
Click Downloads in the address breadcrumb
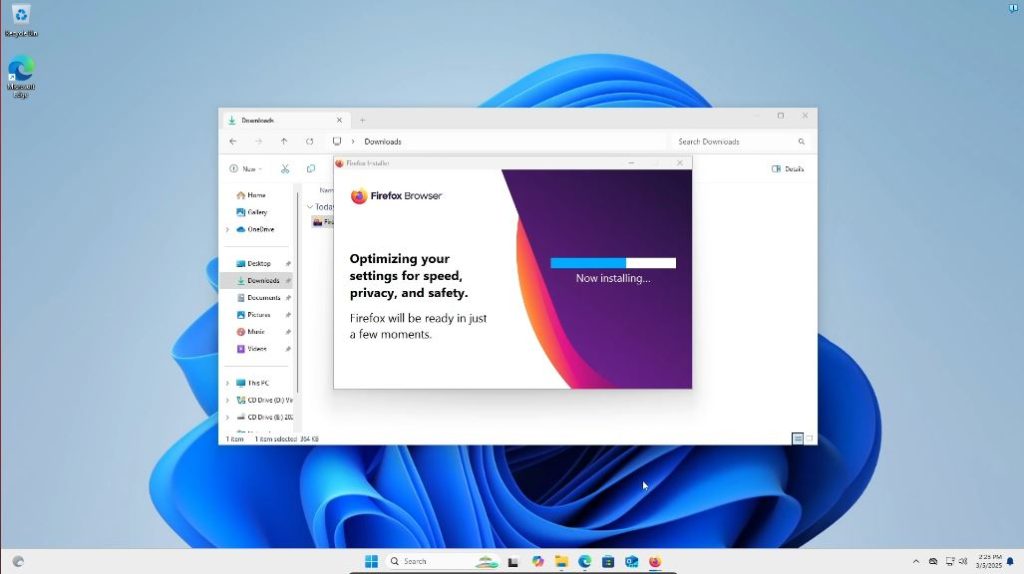click(383, 141)
